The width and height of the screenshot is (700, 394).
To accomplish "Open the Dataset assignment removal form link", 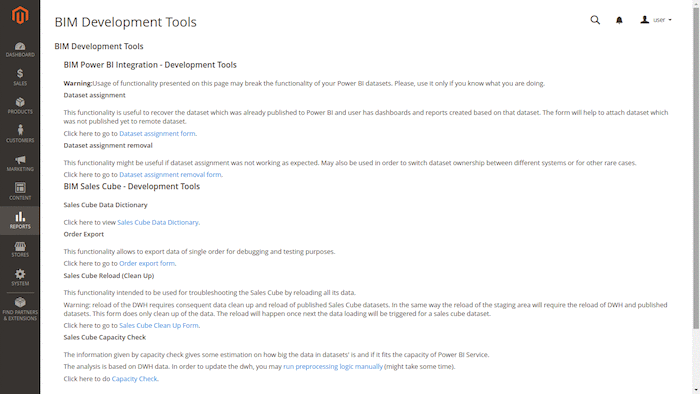I will tap(170, 174).
